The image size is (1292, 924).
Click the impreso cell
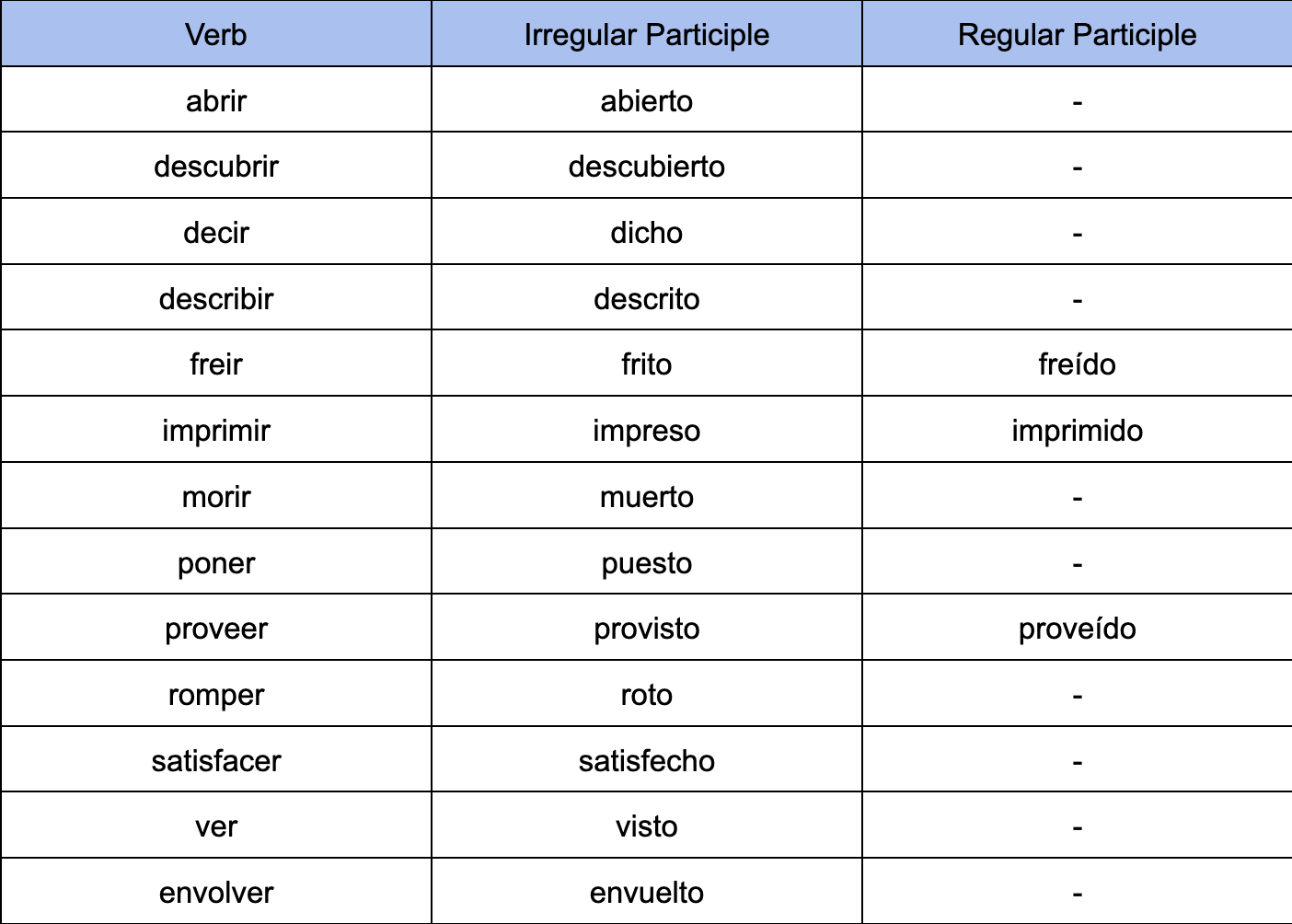[x=646, y=431]
